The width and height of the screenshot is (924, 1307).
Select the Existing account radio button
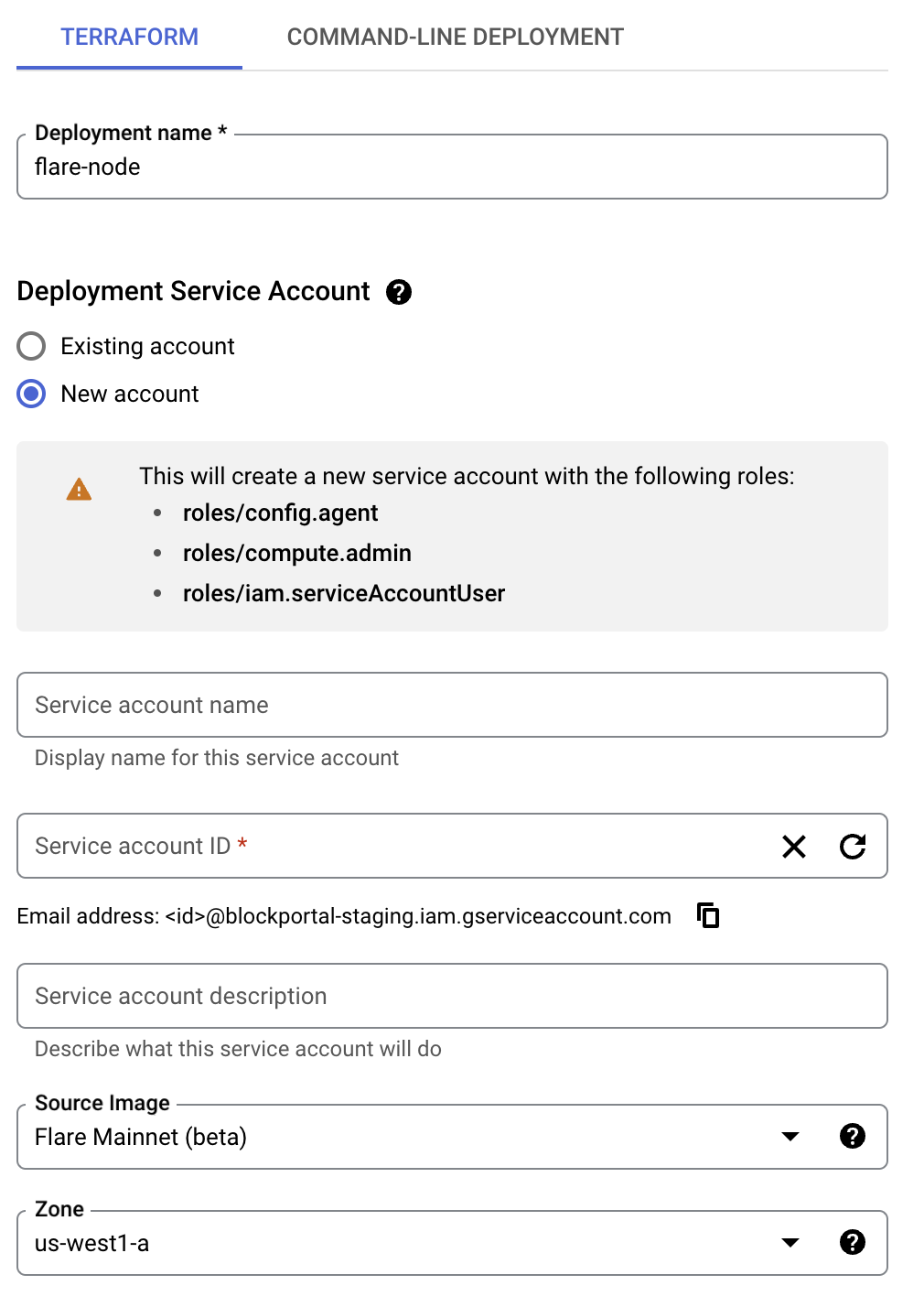[32, 347]
